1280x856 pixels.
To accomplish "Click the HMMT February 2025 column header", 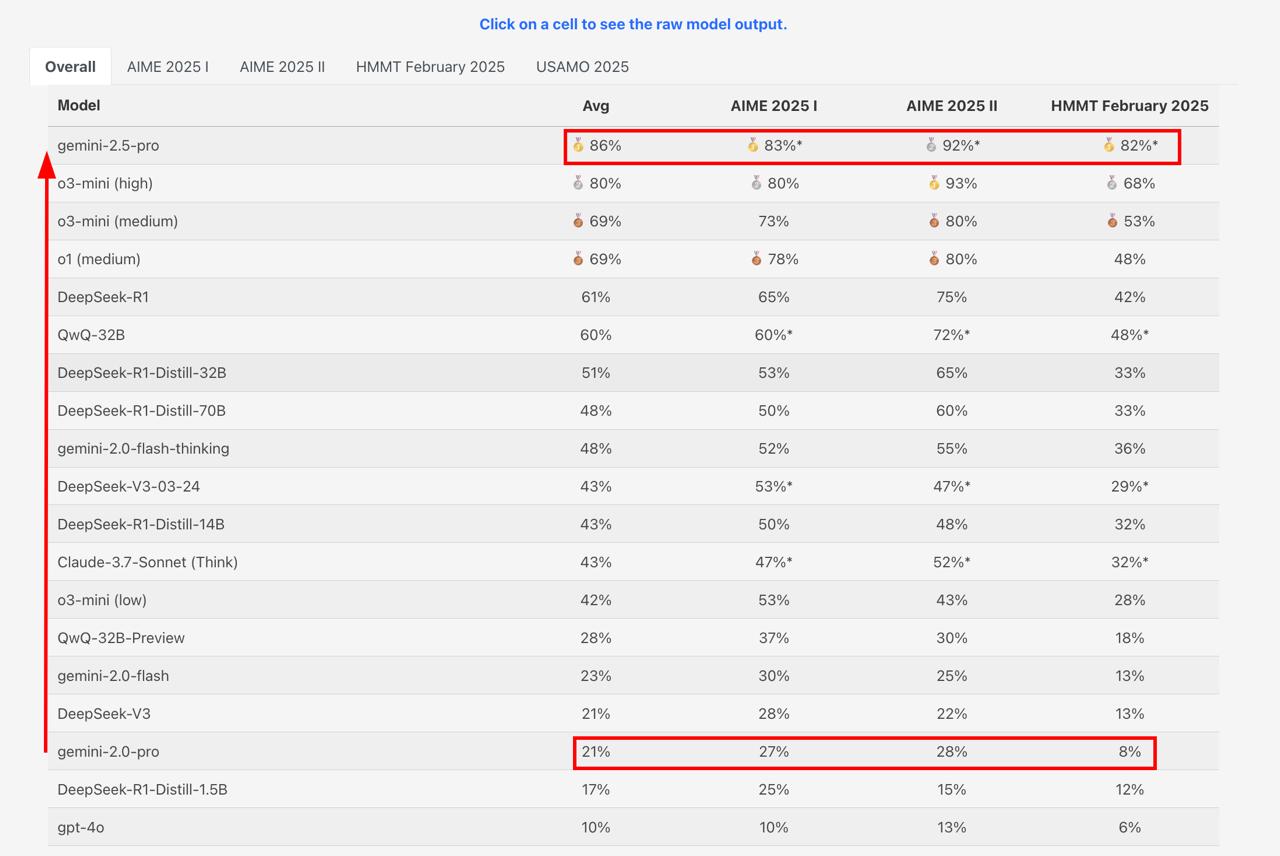I will [1130, 105].
